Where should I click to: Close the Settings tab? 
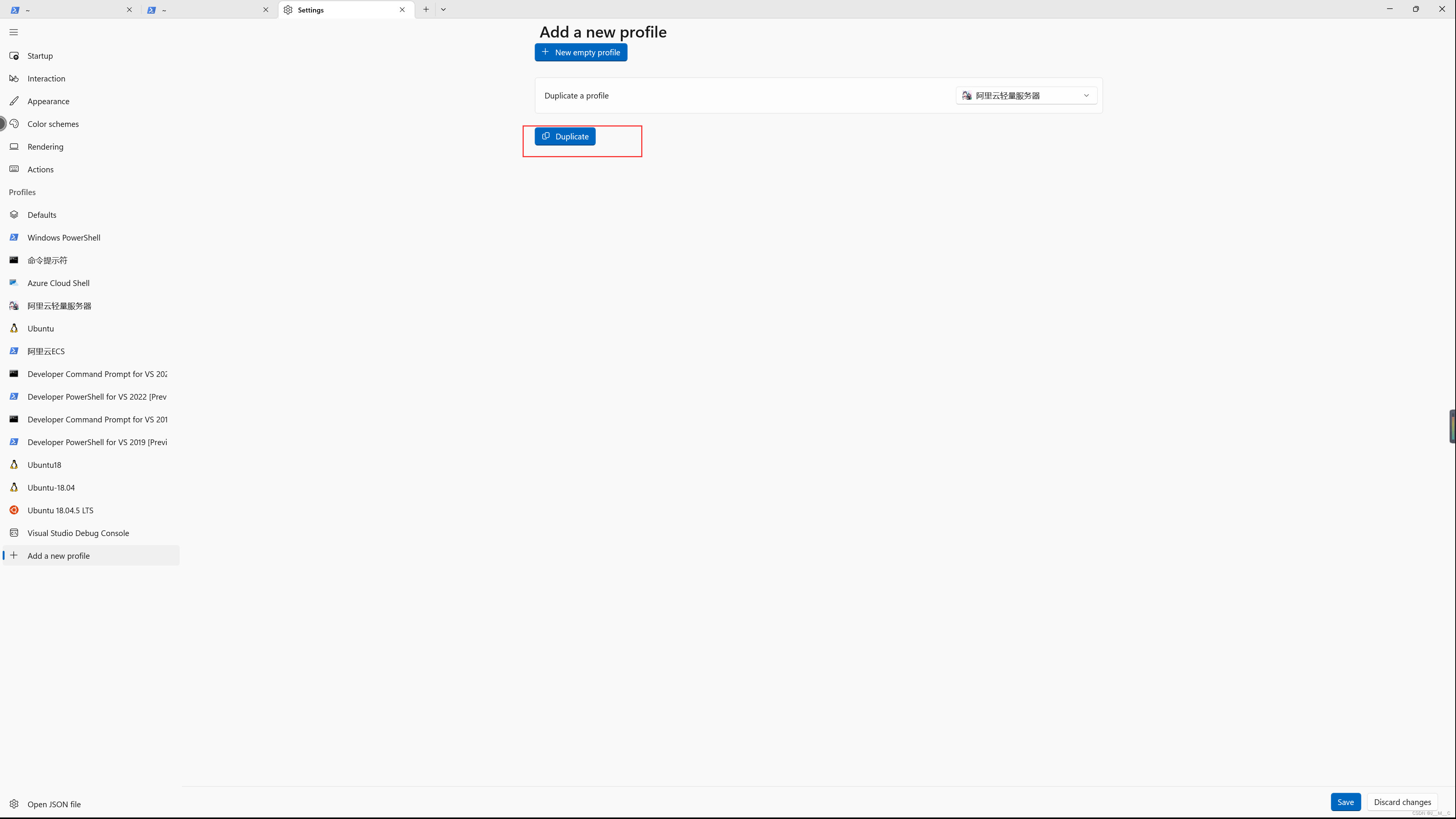tap(402, 9)
